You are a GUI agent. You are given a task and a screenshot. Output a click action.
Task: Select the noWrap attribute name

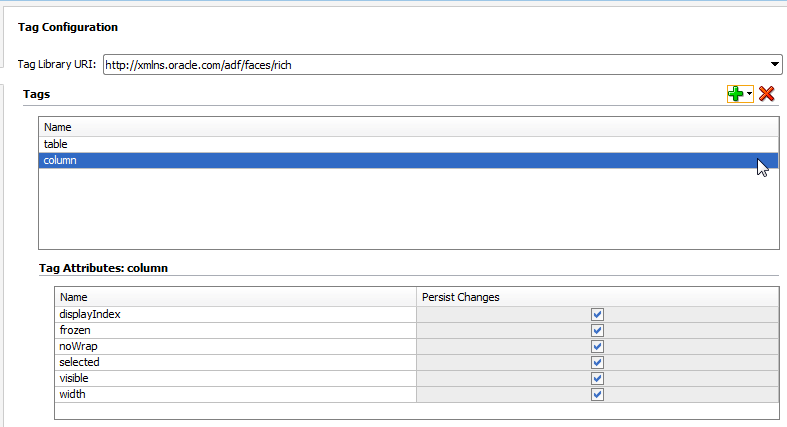(235, 347)
